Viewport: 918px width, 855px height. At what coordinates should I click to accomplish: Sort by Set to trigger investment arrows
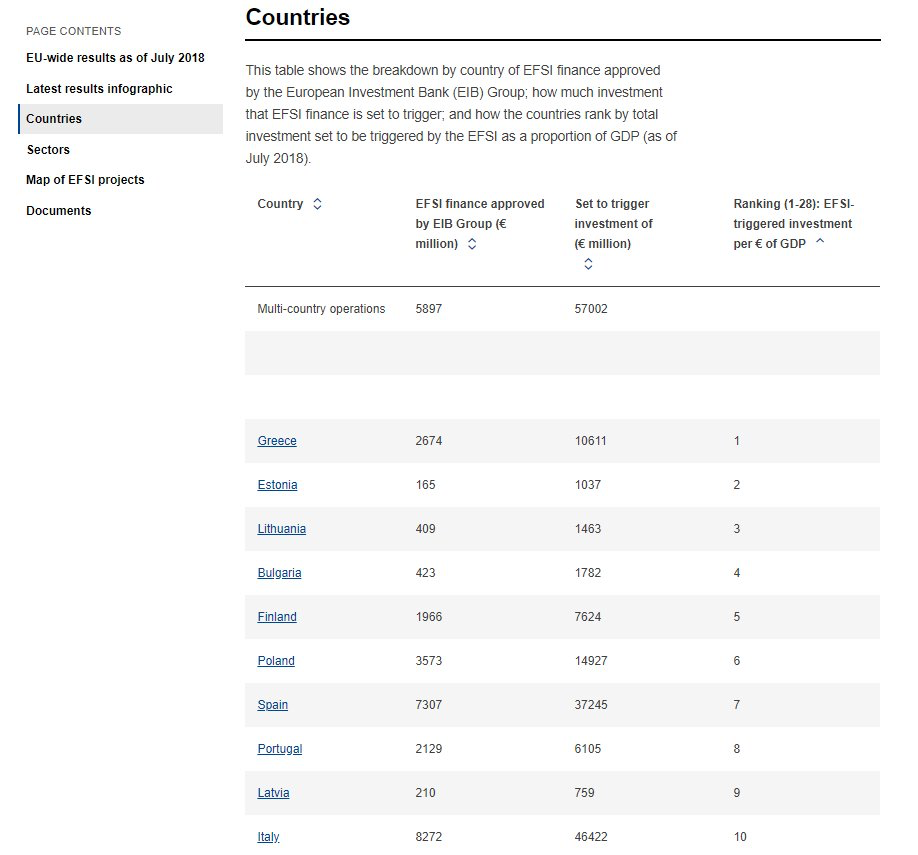588,264
